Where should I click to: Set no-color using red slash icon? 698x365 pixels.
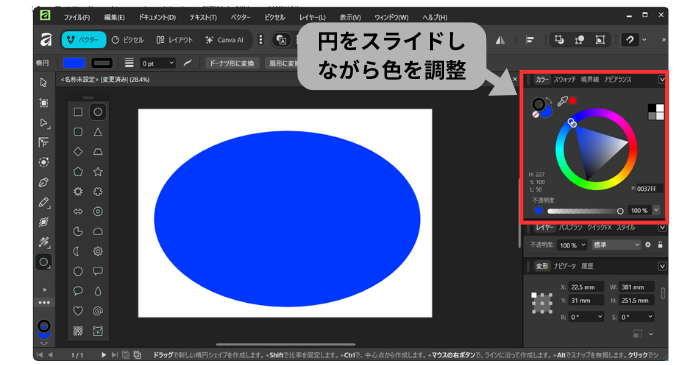536,114
